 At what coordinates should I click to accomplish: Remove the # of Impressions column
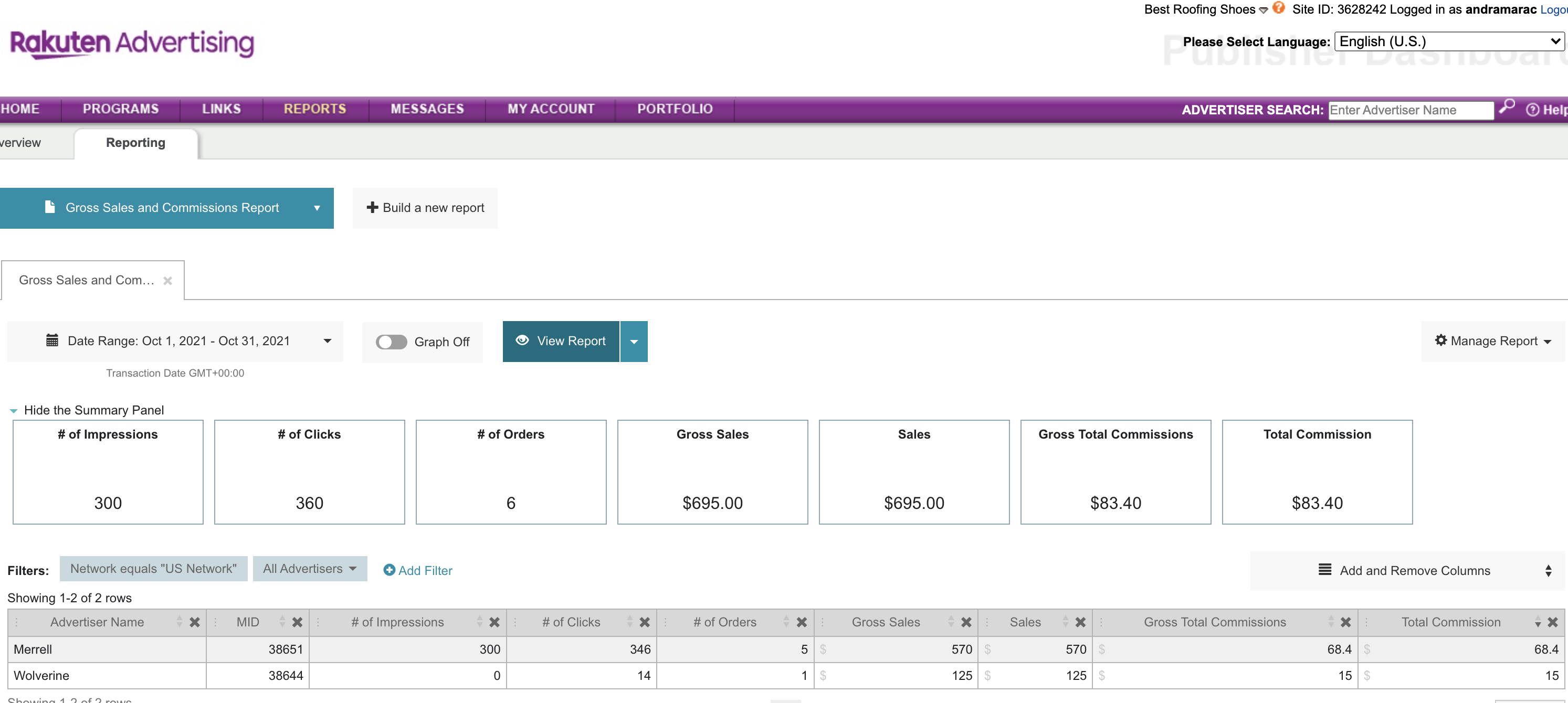494,622
